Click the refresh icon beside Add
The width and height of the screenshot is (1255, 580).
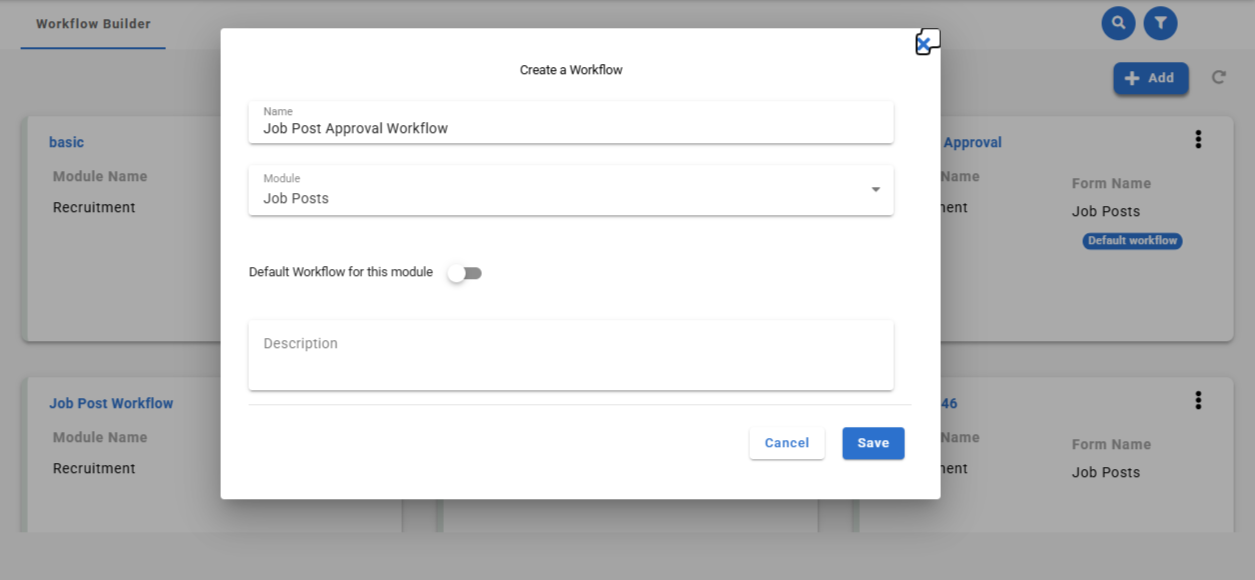click(x=1218, y=77)
